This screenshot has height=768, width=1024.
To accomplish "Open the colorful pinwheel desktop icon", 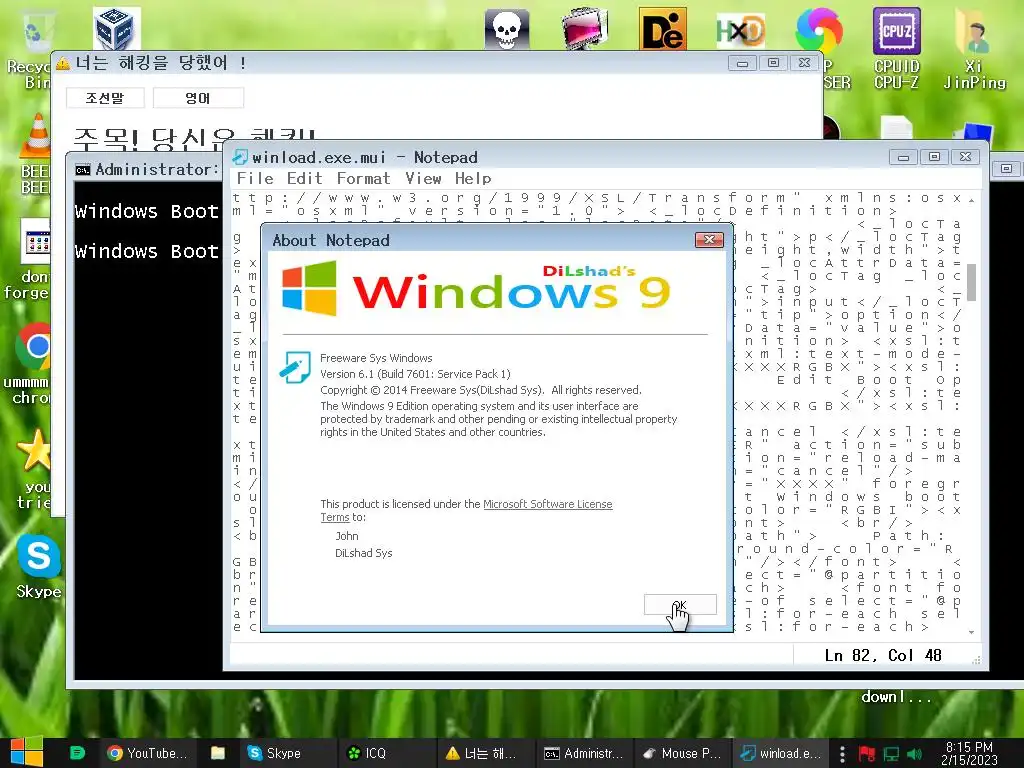I will coord(819,30).
